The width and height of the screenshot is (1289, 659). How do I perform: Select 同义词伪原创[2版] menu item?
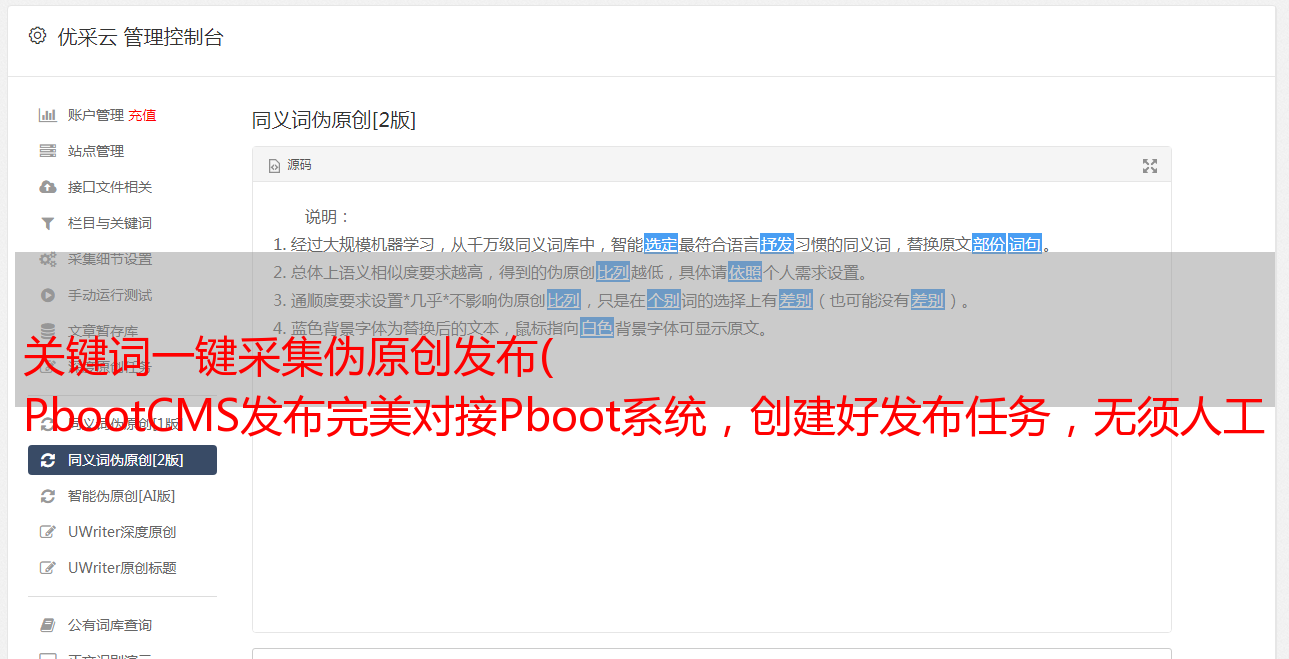click(x=122, y=460)
